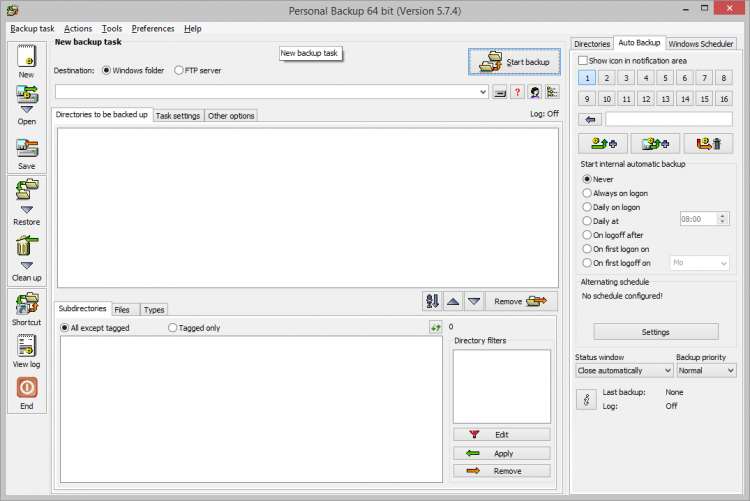This screenshot has width=750, height=501.
Task: Select Daily at option
Action: coord(601,221)
